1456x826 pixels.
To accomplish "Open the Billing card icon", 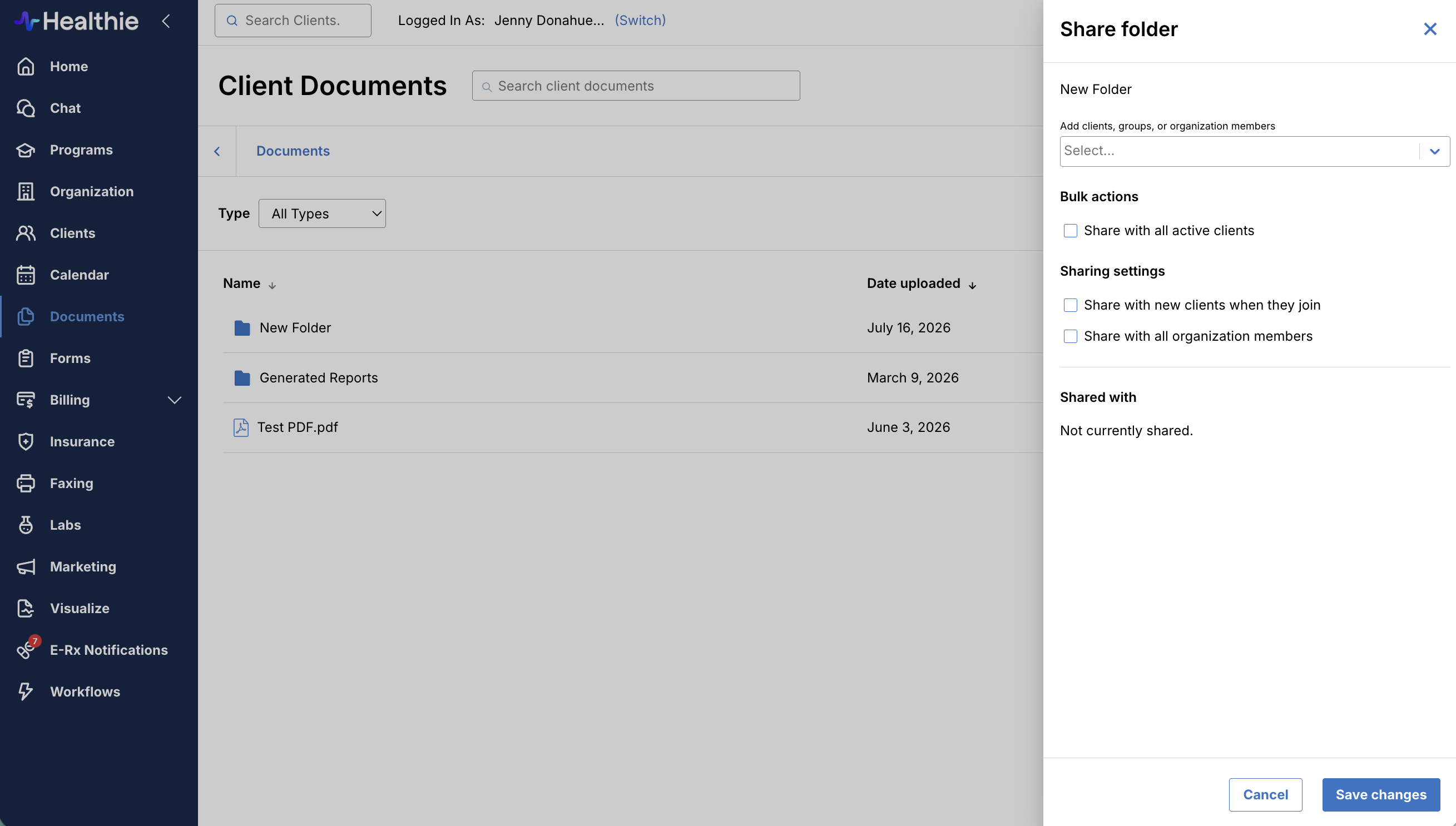I will pyautogui.click(x=26, y=400).
